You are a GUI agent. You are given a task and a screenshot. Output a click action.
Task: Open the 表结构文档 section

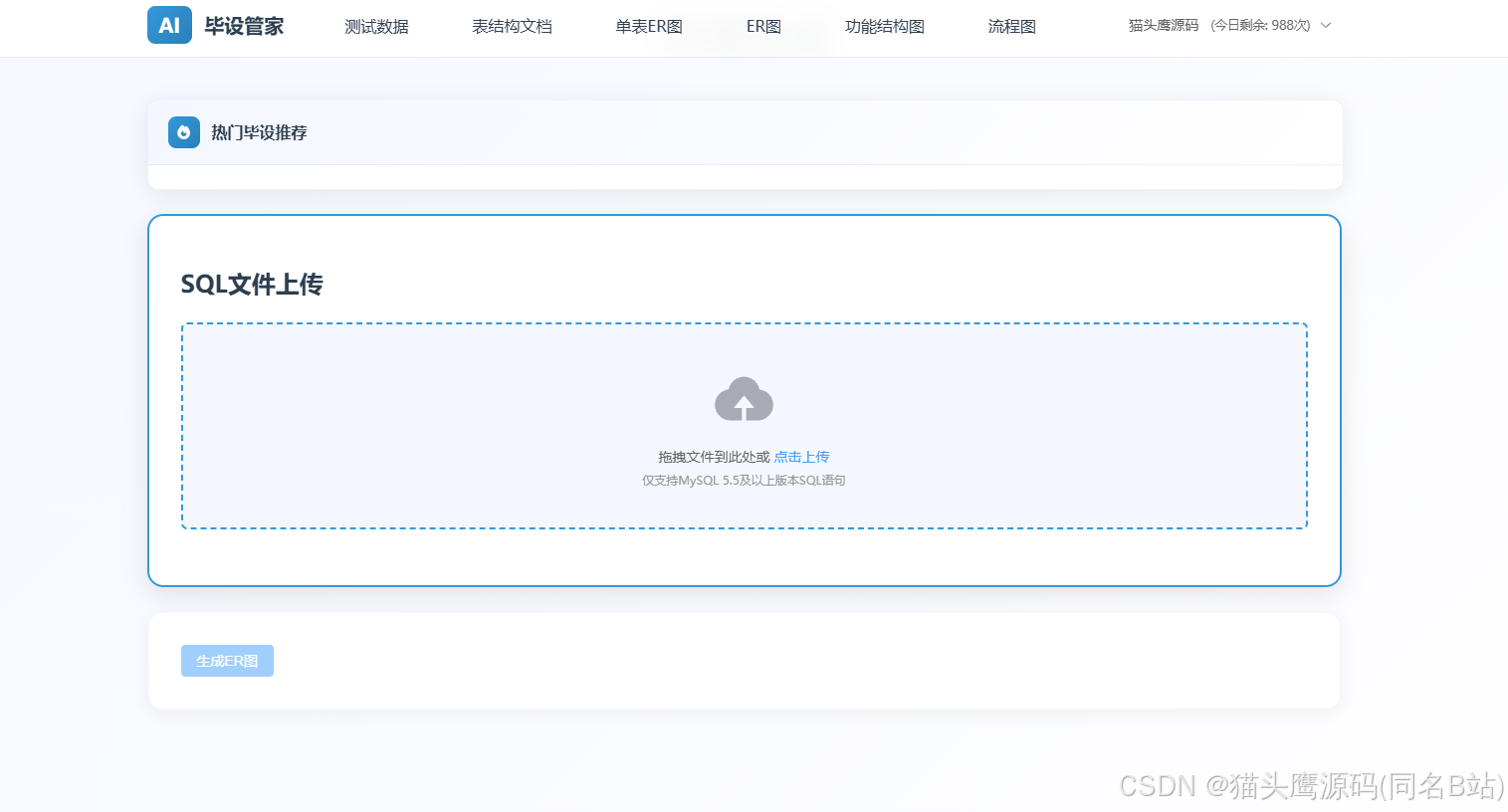tap(511, 27)
